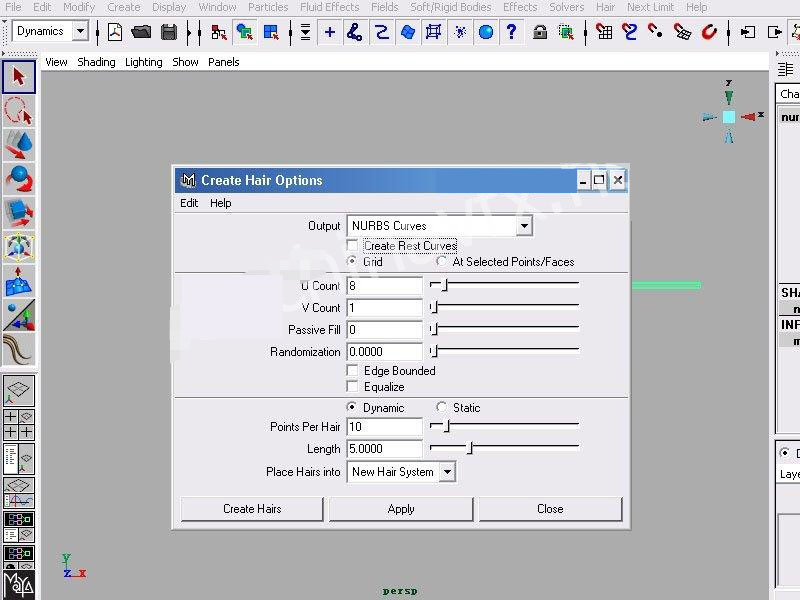Choose the Rotate tool in toolbox
The width and height of the screenshot is (800, 600).
pyautogui.click(x=18, y=179)
